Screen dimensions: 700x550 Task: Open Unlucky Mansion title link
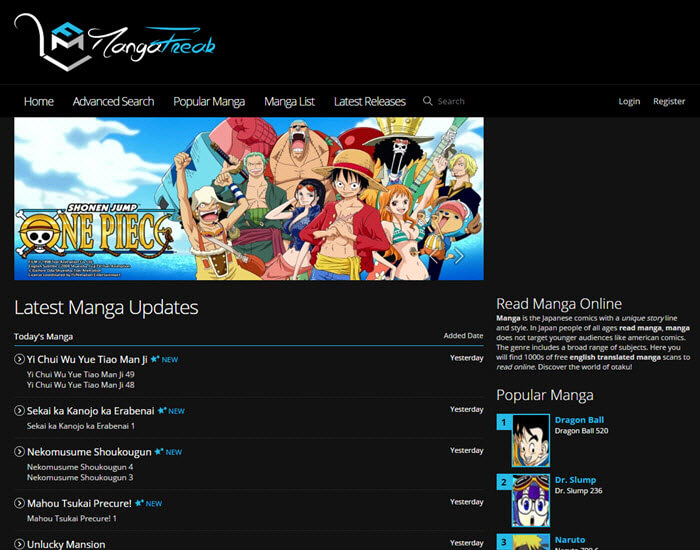[x=66, y=544]
